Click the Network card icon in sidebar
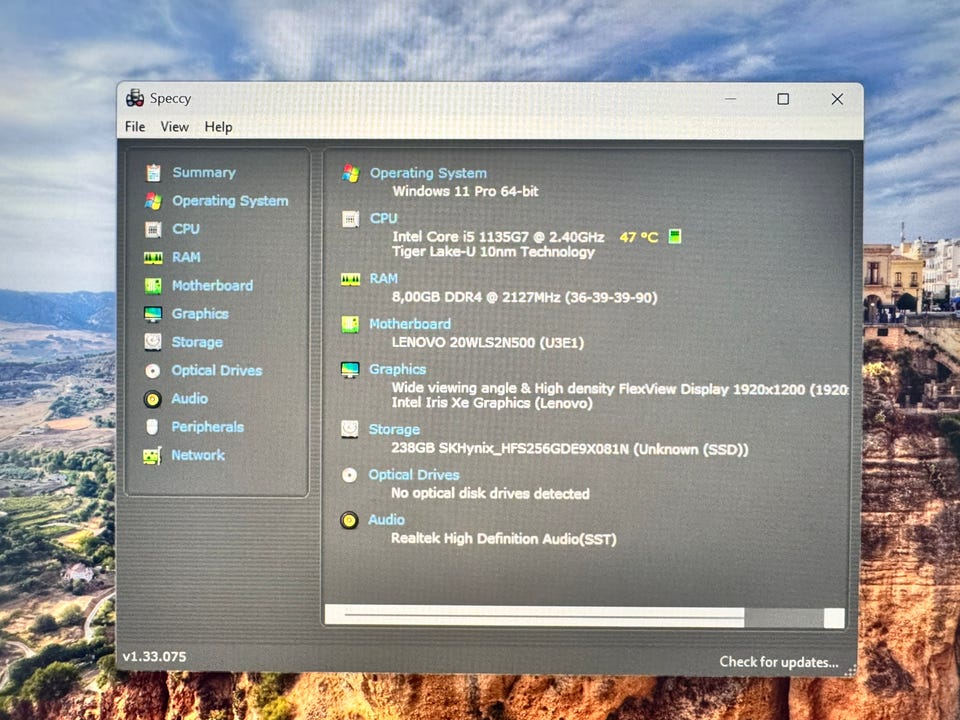 coord(152,456)
